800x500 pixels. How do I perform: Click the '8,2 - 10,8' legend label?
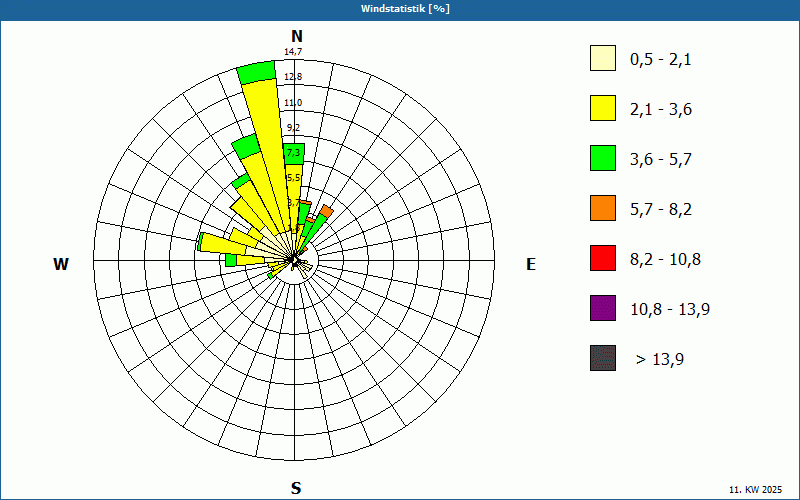click(x=665, y=260)
